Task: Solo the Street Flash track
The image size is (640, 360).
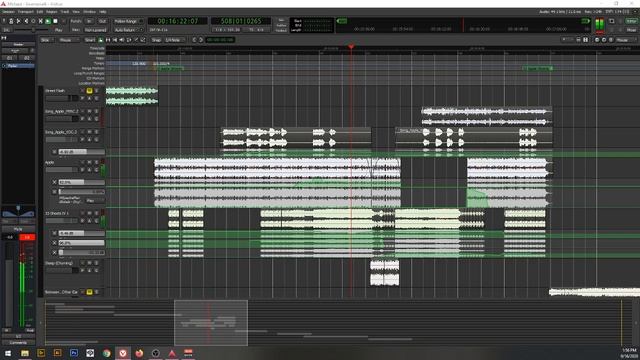Action: (96, 91)
